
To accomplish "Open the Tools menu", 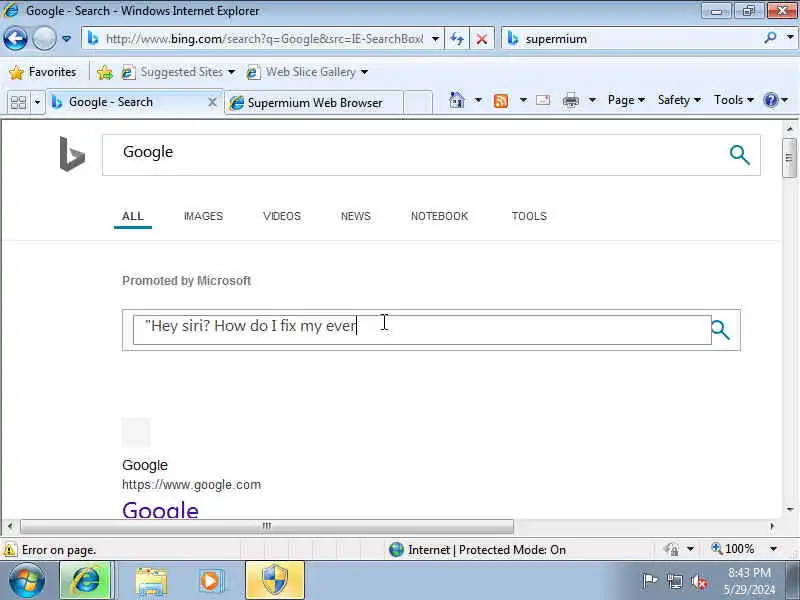I will point(734,100).
